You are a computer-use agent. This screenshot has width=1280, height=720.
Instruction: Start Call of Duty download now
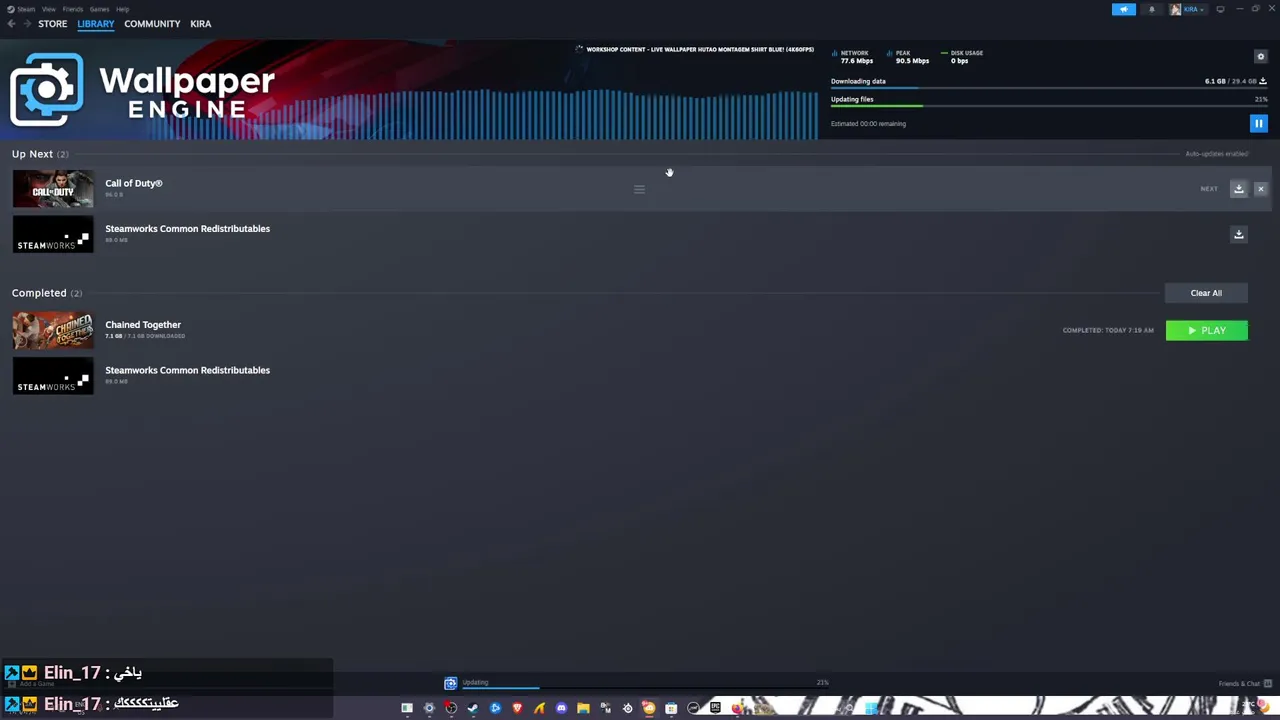[x=1238, y=189]
